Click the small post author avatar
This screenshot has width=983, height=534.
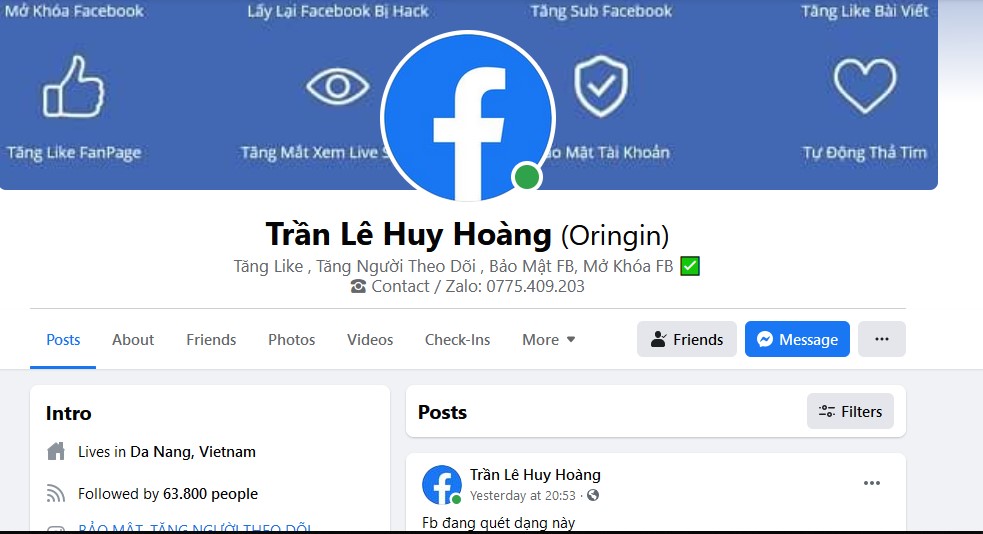click(442, 484)
